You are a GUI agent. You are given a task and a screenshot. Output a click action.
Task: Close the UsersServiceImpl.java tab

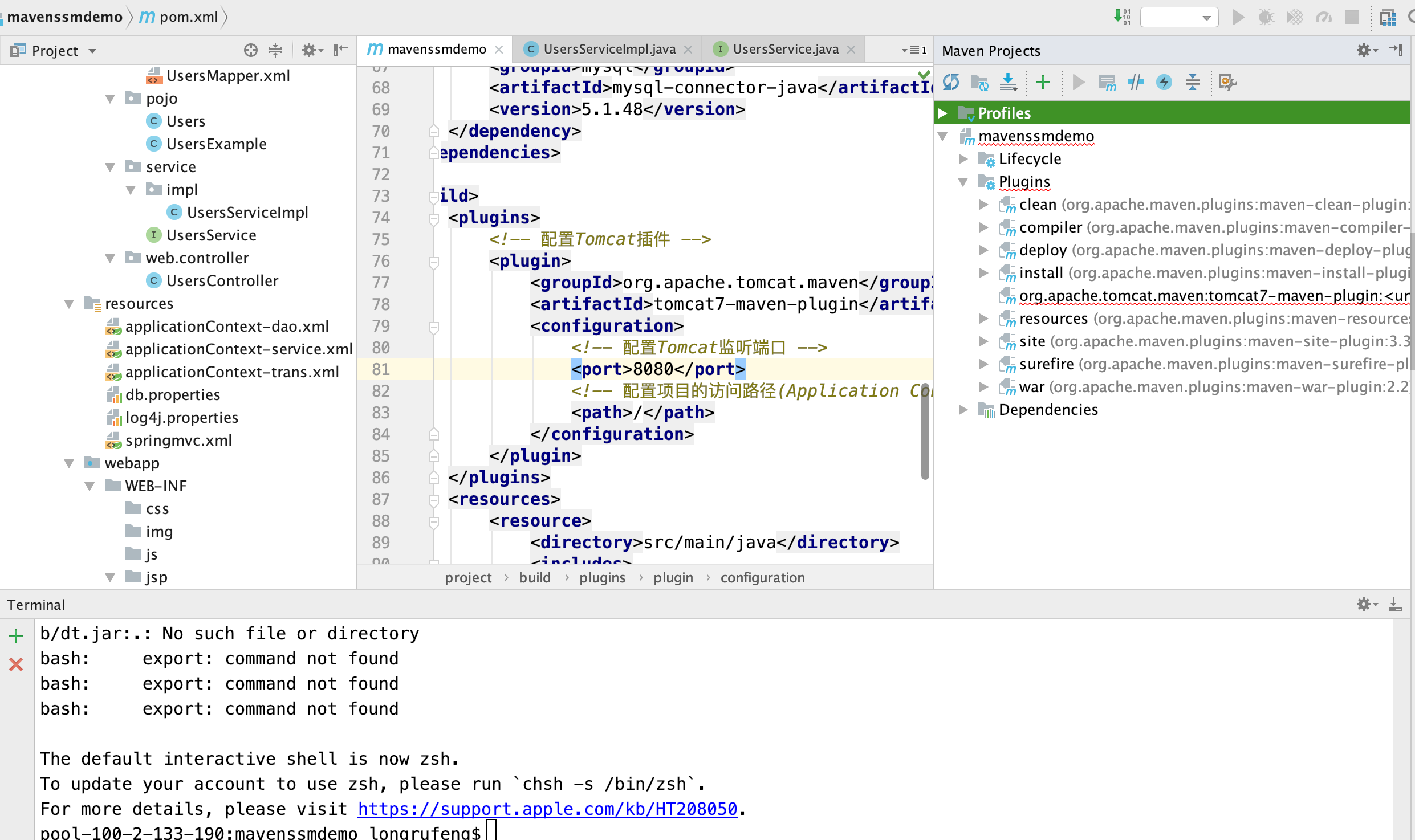point(688,50)
